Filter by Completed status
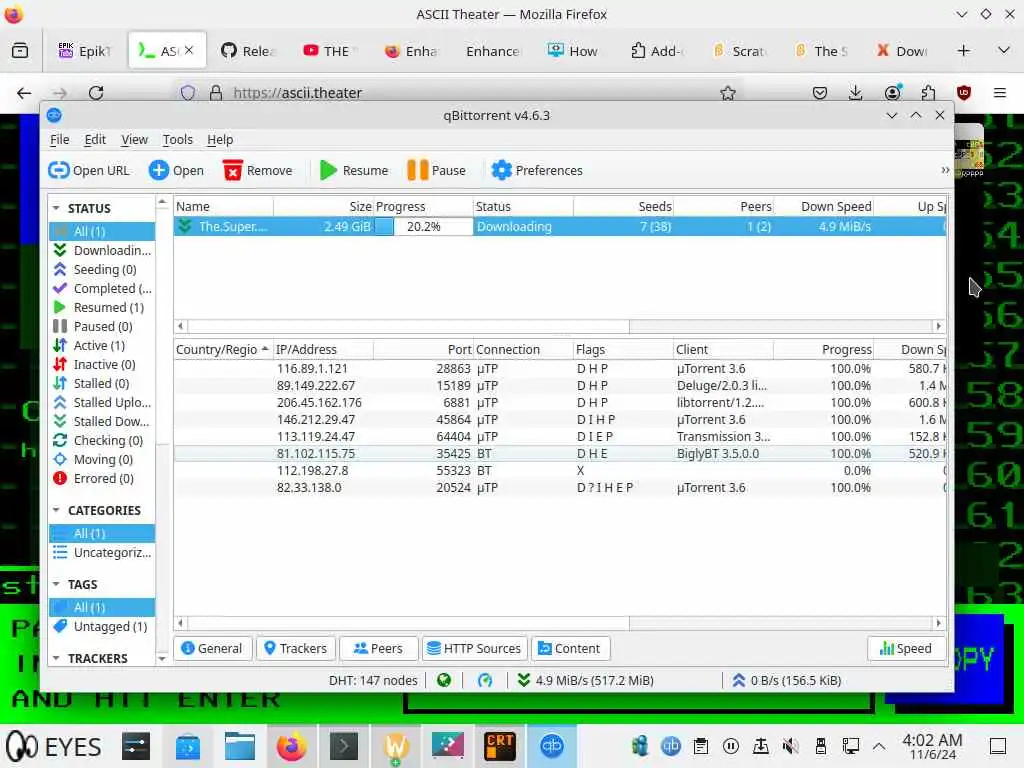 (x=103, y=288)
